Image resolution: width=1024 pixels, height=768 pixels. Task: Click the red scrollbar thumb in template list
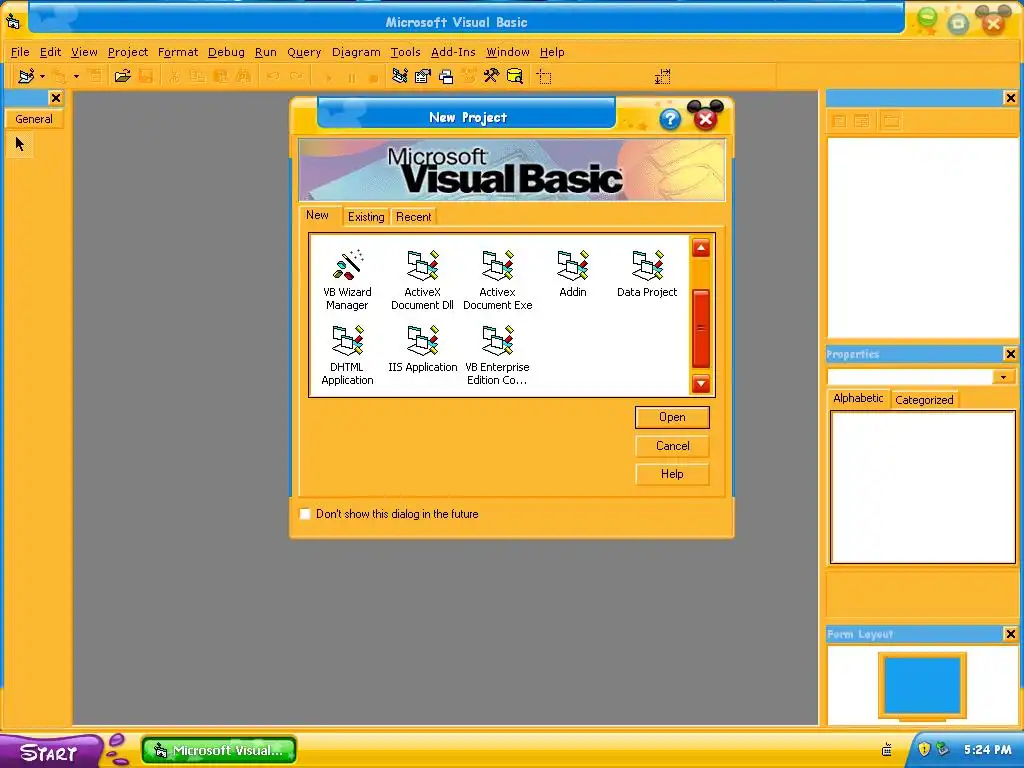pyautogui.click(x=701, y=328)
